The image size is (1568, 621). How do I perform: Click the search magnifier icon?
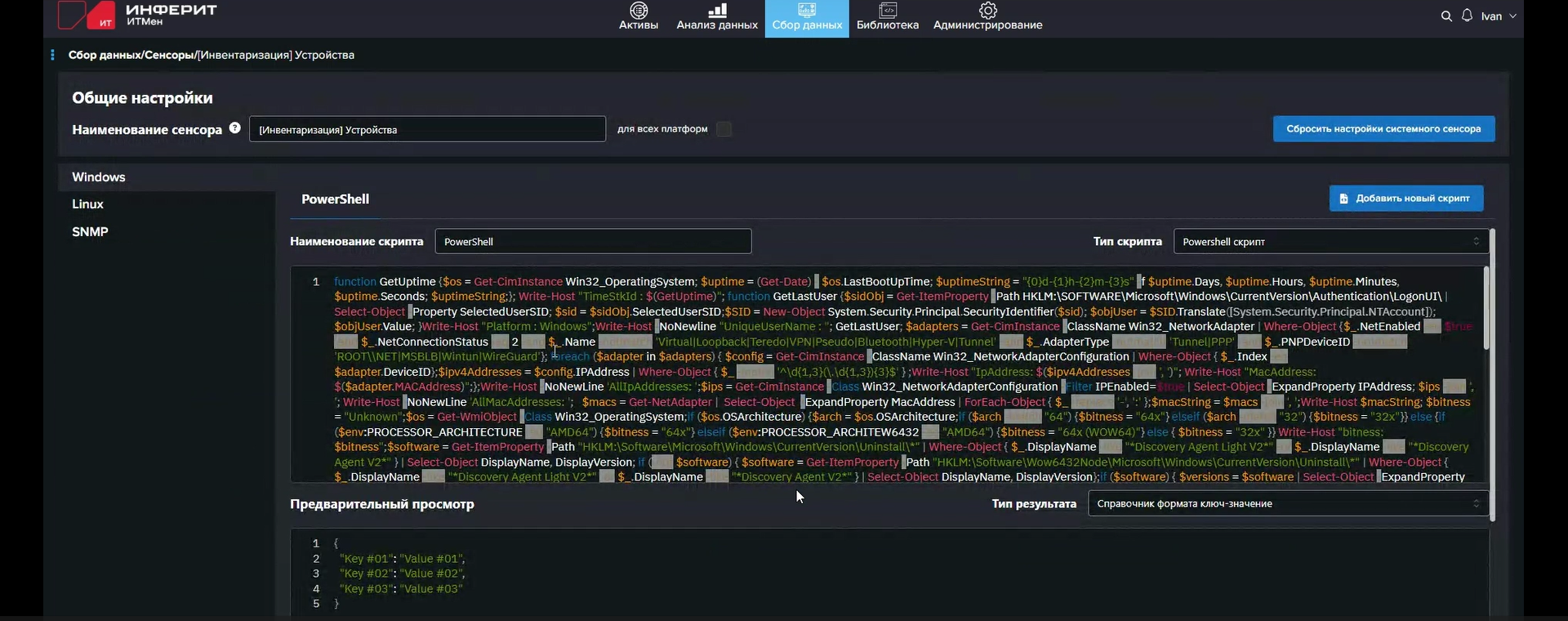1446,16
